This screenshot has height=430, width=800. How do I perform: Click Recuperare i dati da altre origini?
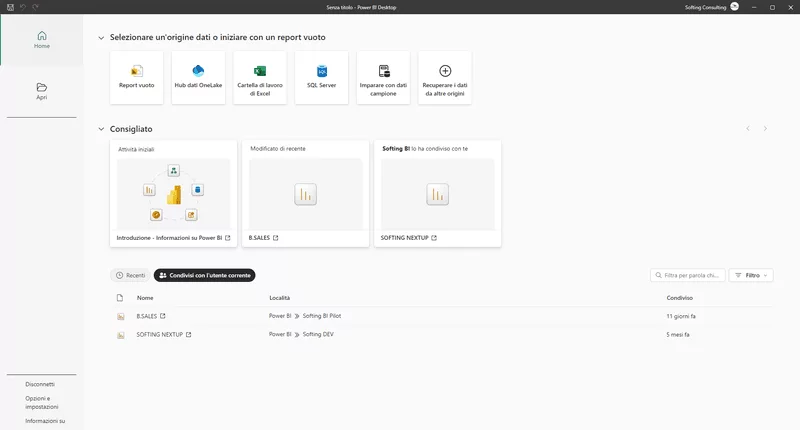pyautogui.click(x=445, y=78)
